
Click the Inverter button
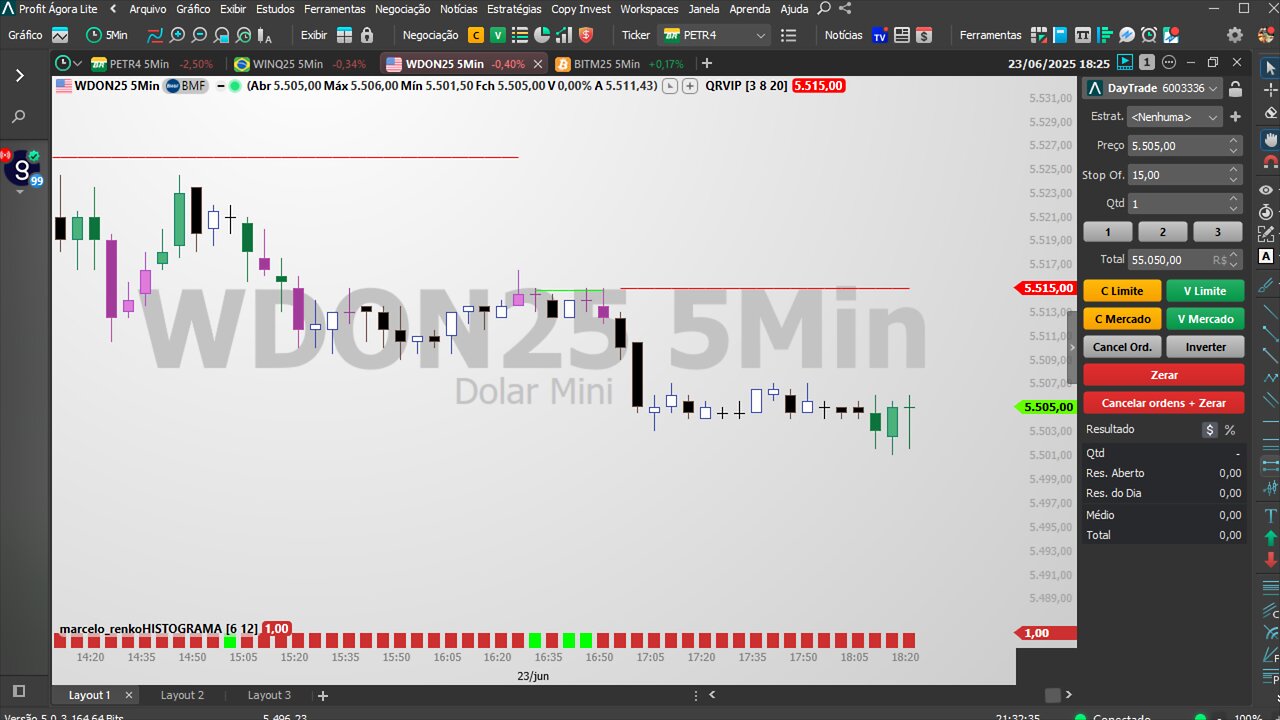[1205, 347]
